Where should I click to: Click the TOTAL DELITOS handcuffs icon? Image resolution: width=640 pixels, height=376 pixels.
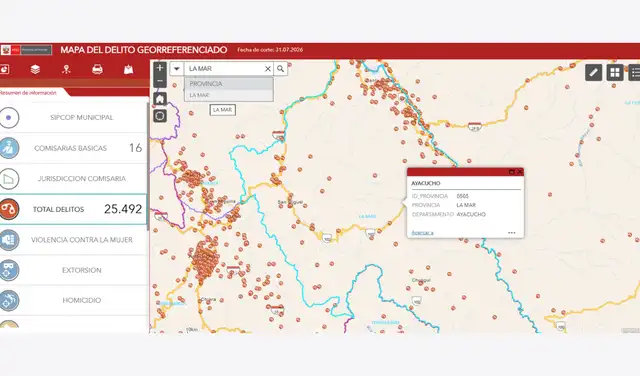coord(9,209)
